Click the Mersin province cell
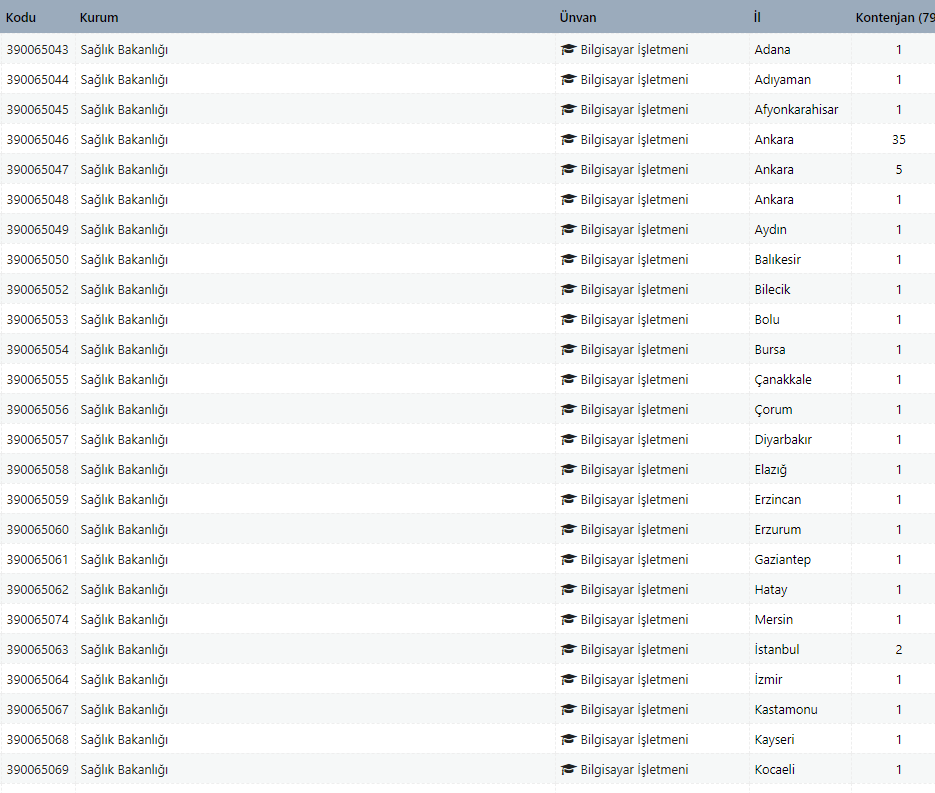935x793 pixels. tap(773, 619)
